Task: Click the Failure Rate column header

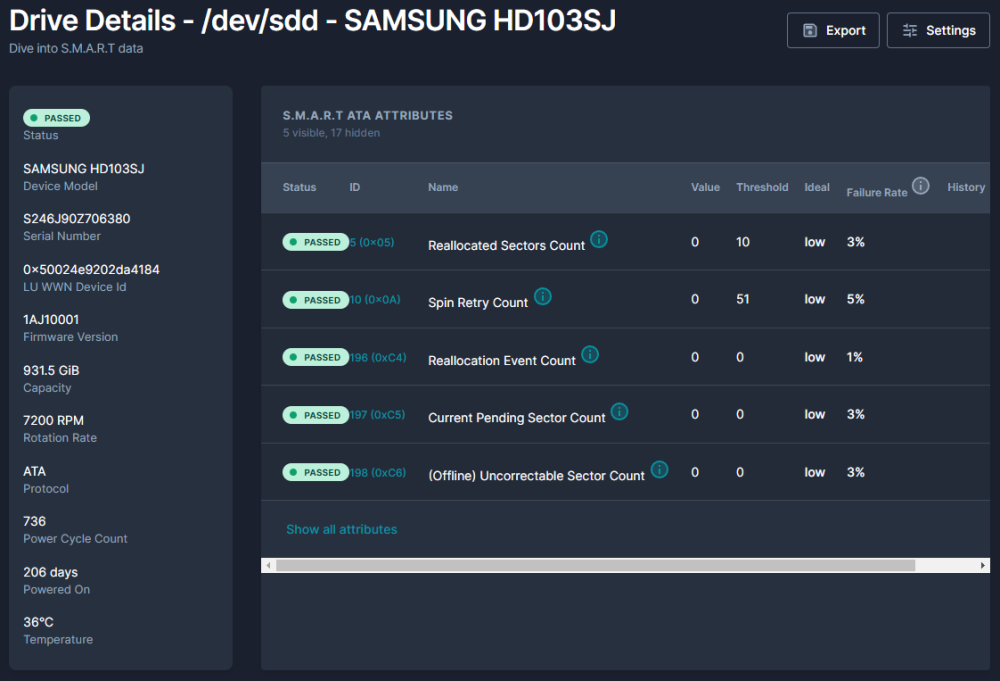Action: (877, 193)
